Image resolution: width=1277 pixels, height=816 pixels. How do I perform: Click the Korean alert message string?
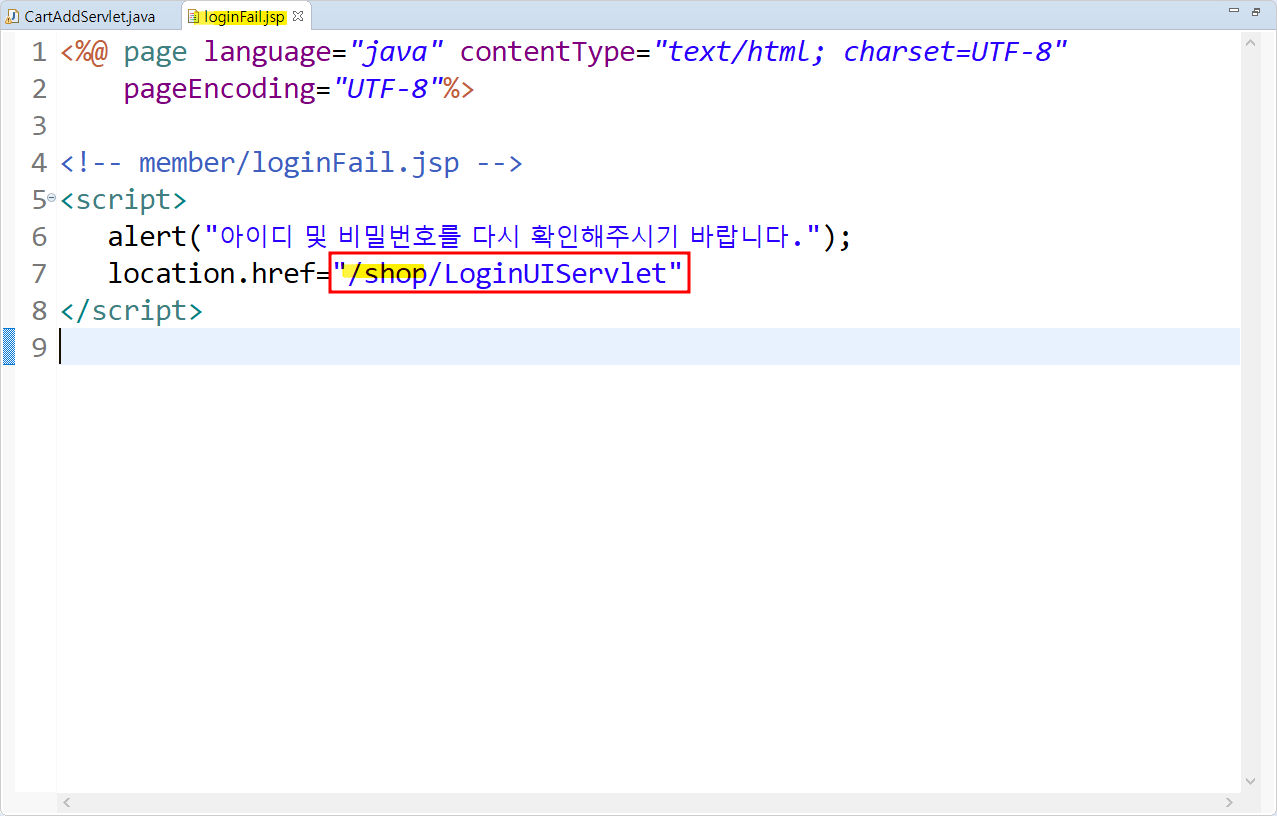[513, 237]
